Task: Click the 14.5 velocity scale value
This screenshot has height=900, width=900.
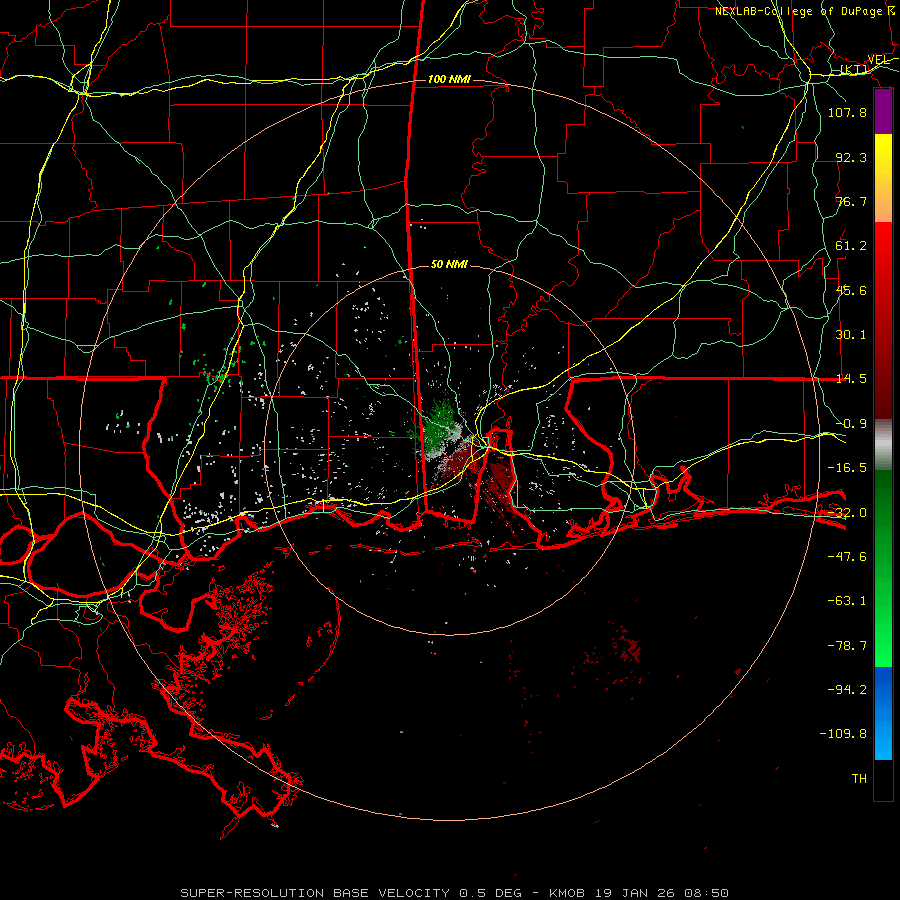Action: (851, 379)
